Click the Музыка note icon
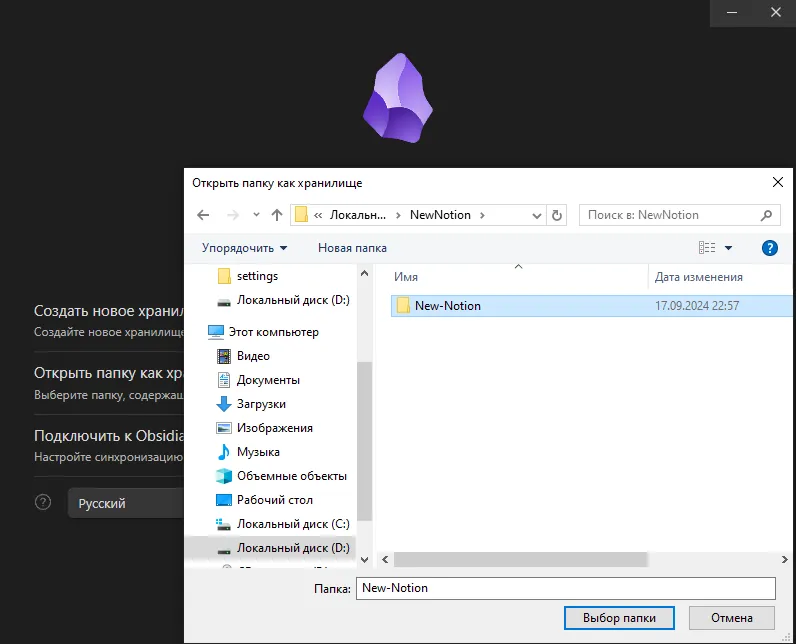This screenshot has height=644, width=796. (x=224, y=452)
